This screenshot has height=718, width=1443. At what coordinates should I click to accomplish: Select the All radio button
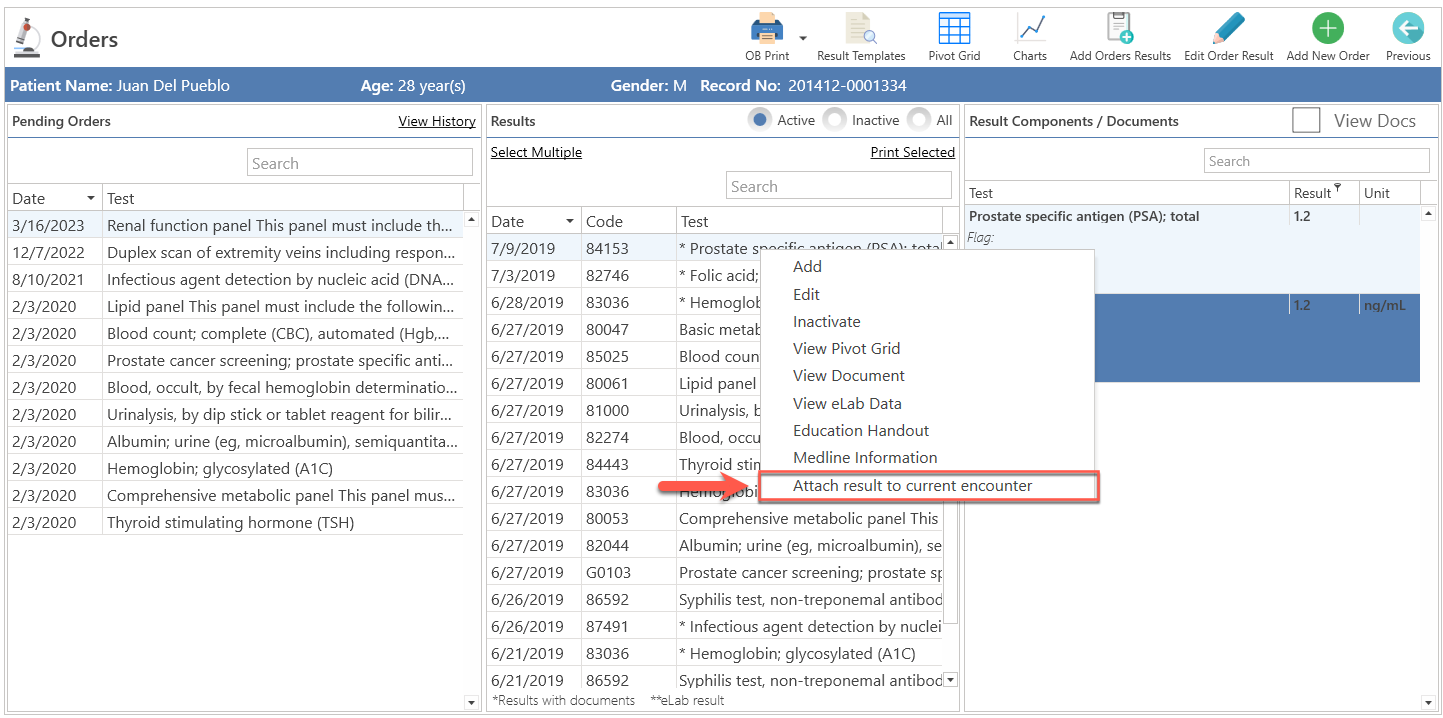point(919,120)
